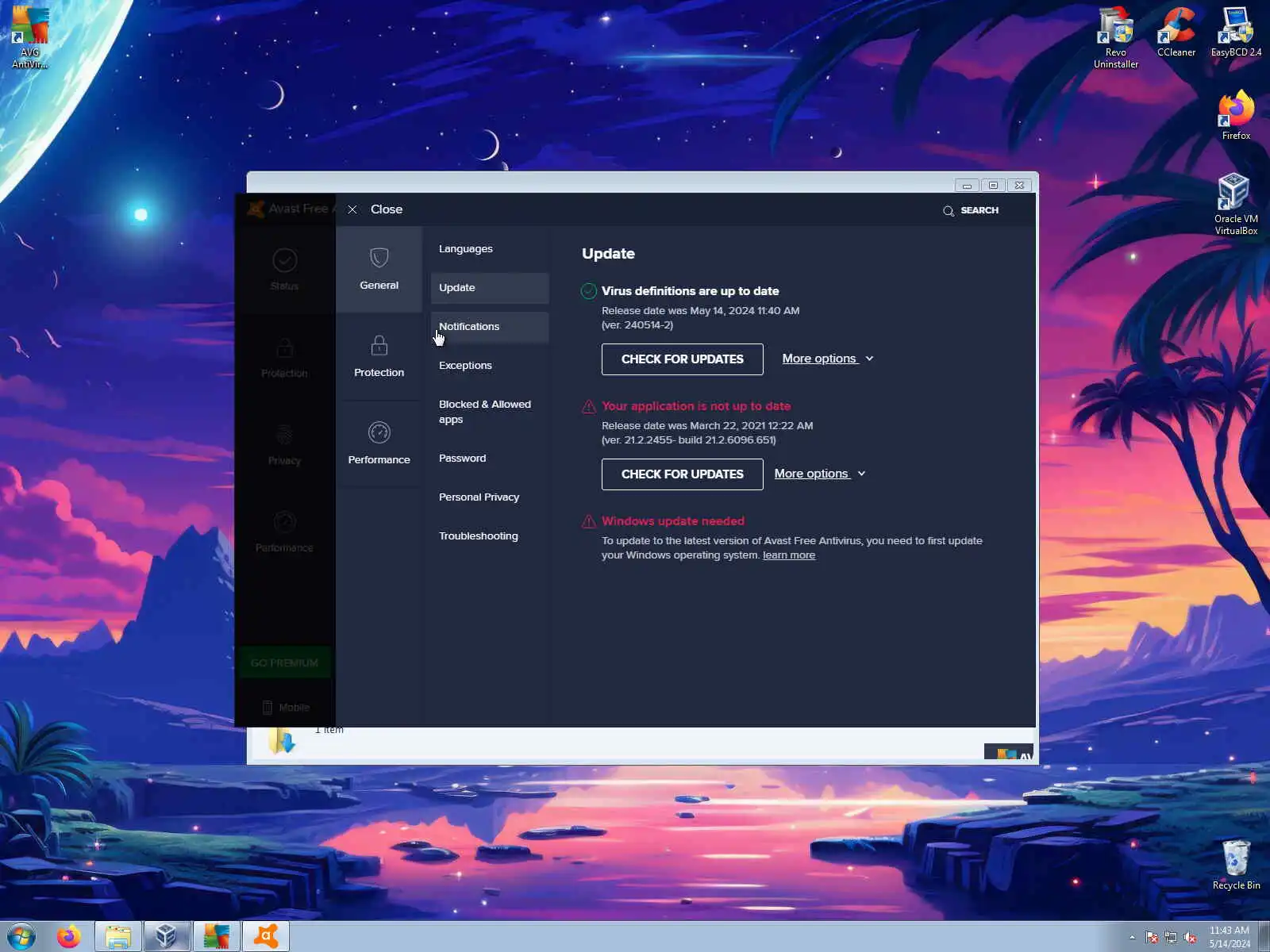The height and width of the screenshot is (952, 1270).
Task: Switch to the Protection settings category
Action: click(379, 356)
